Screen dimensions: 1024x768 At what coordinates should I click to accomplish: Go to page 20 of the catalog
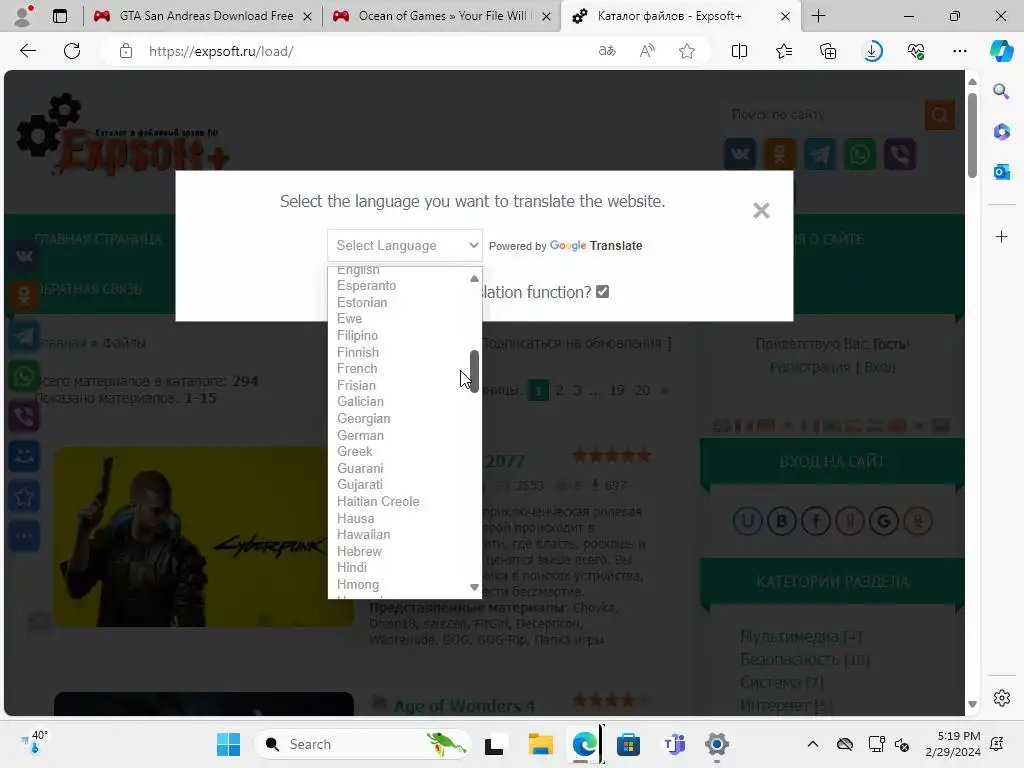[642, 391]
